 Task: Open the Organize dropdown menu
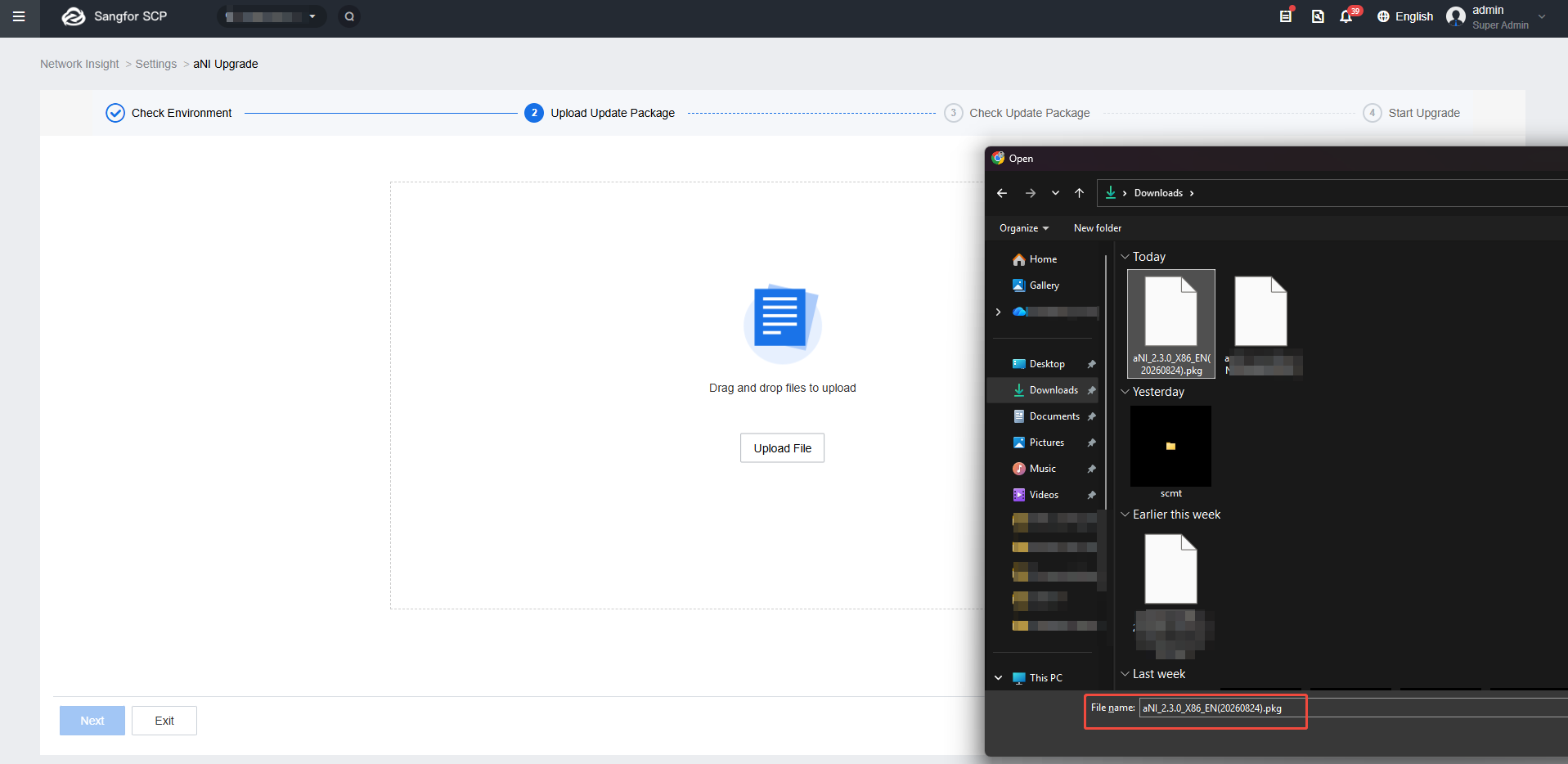1024,228
